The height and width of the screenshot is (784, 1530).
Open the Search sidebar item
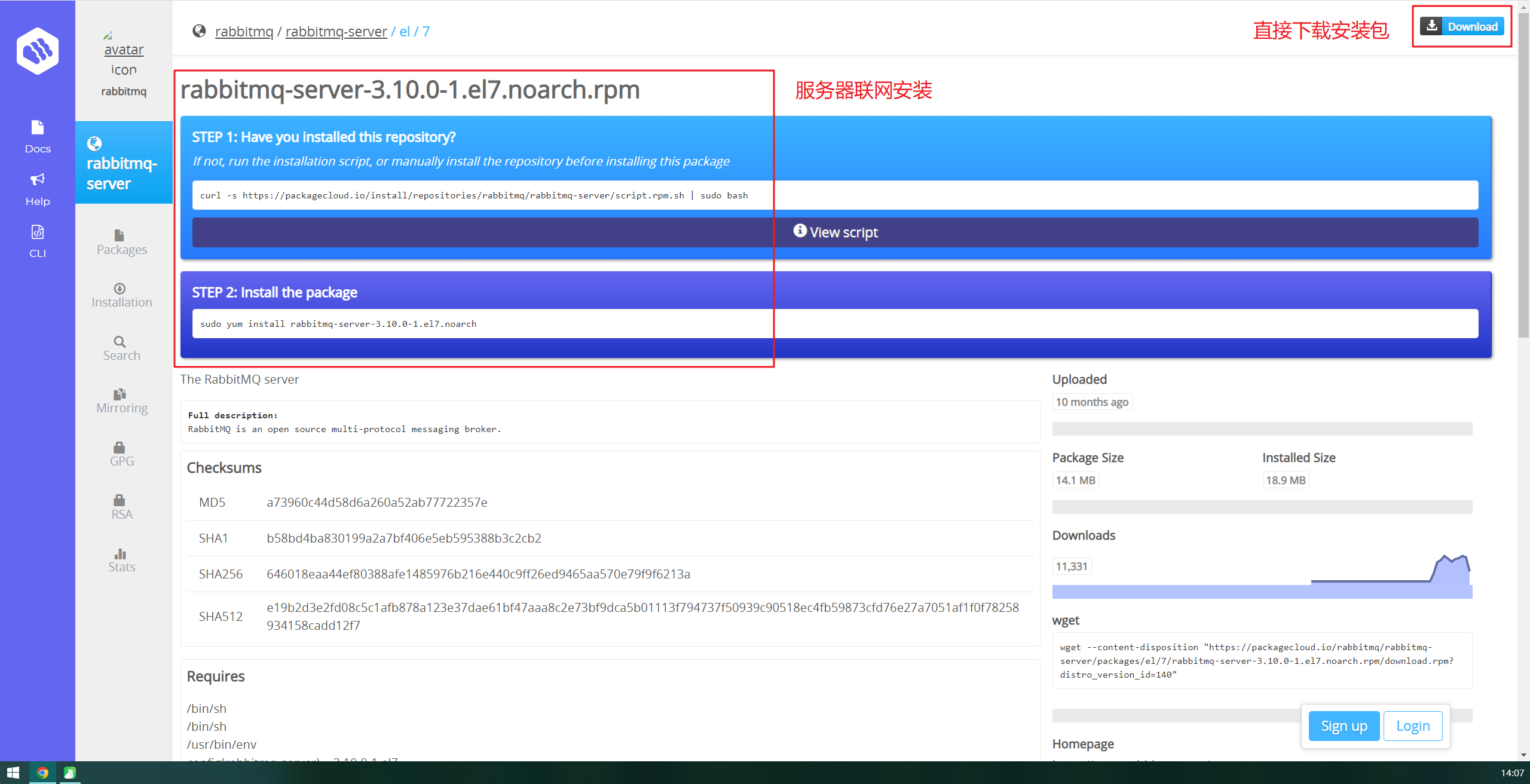(121, 348)
